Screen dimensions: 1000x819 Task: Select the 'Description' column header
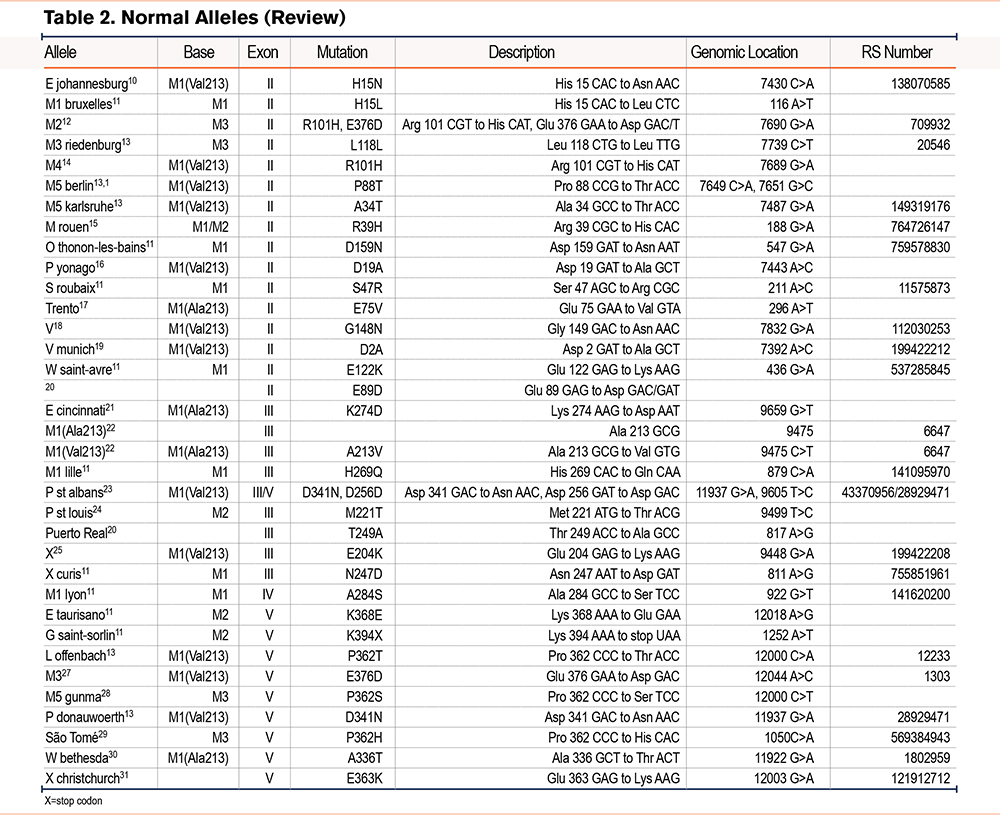(x=522, y=52)
